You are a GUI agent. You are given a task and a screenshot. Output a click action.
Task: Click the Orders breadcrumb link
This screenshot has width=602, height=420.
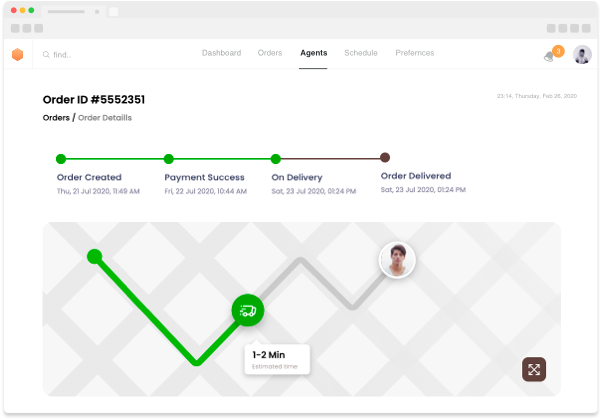[56, 118]
